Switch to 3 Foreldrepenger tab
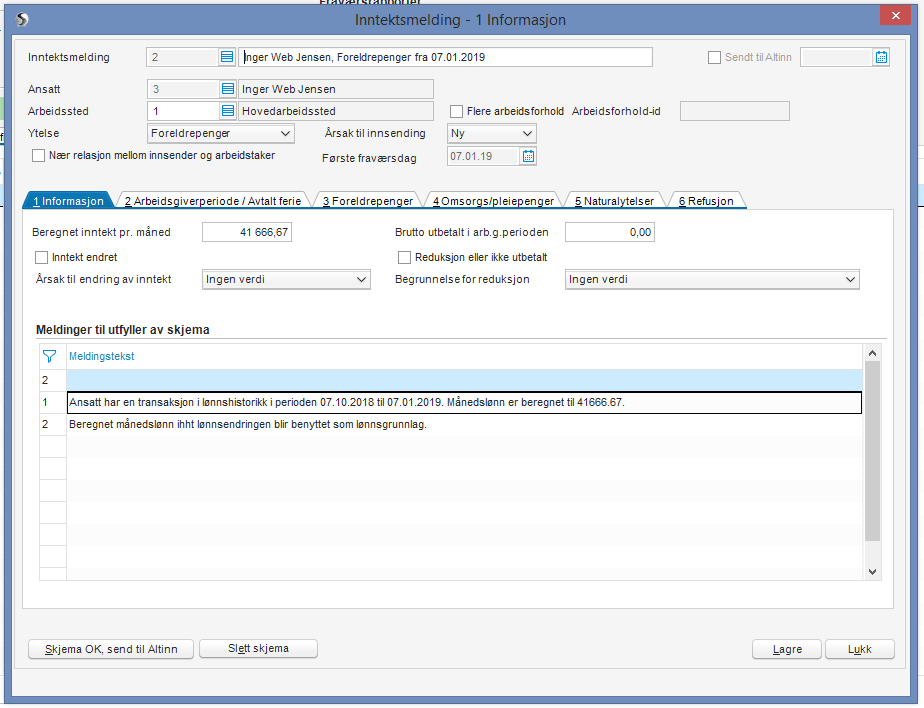Image resolution: width=924 pixels, height=708 pixels. coord(368,201)
